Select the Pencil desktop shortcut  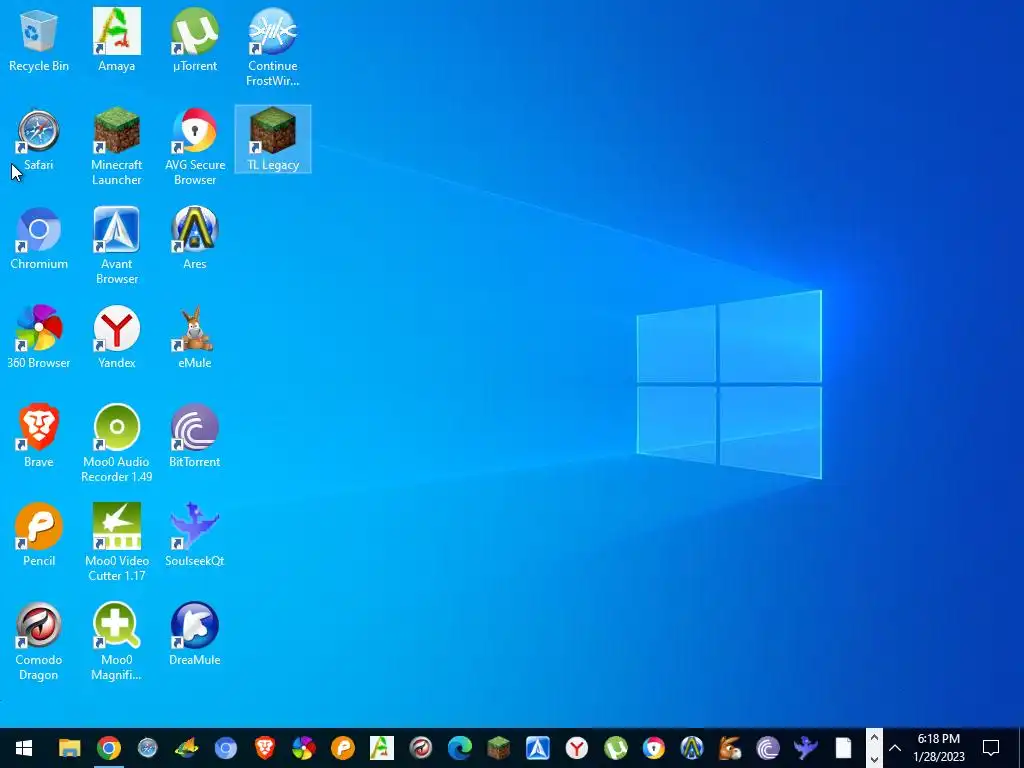pyautogui.click(x=39, y=536)
